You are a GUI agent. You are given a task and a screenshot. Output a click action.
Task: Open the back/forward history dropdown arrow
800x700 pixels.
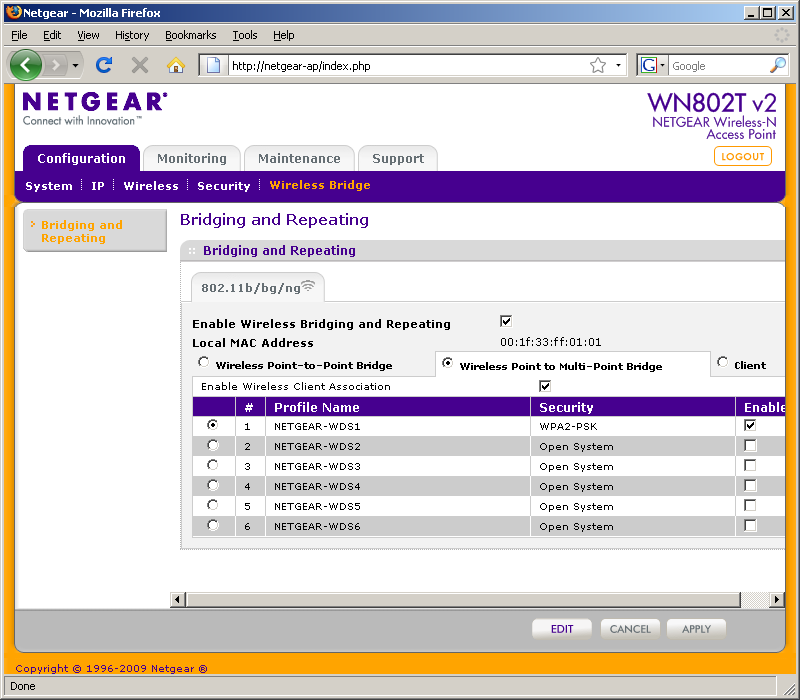[x=75, y=65]
